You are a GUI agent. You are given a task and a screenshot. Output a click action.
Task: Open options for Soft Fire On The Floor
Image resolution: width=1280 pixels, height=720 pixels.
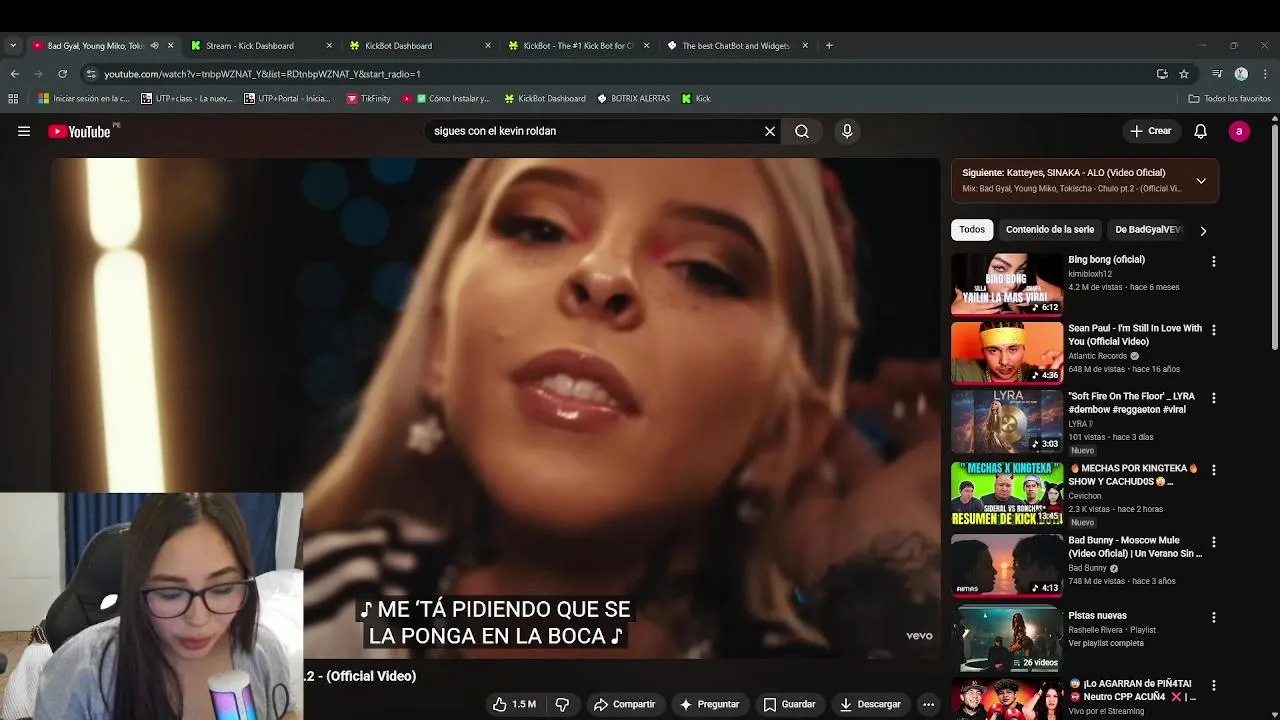coord(1214,398)
